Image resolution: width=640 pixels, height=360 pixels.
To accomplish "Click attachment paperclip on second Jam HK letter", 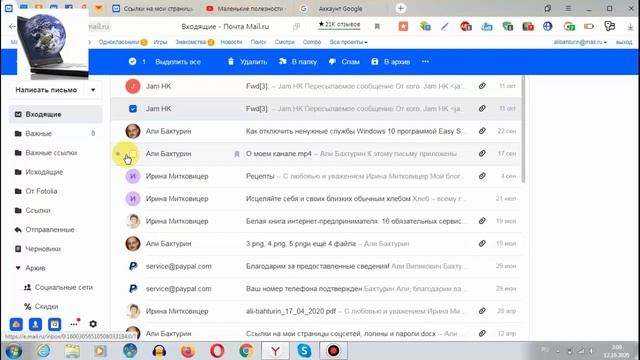I will click(482, 109).
